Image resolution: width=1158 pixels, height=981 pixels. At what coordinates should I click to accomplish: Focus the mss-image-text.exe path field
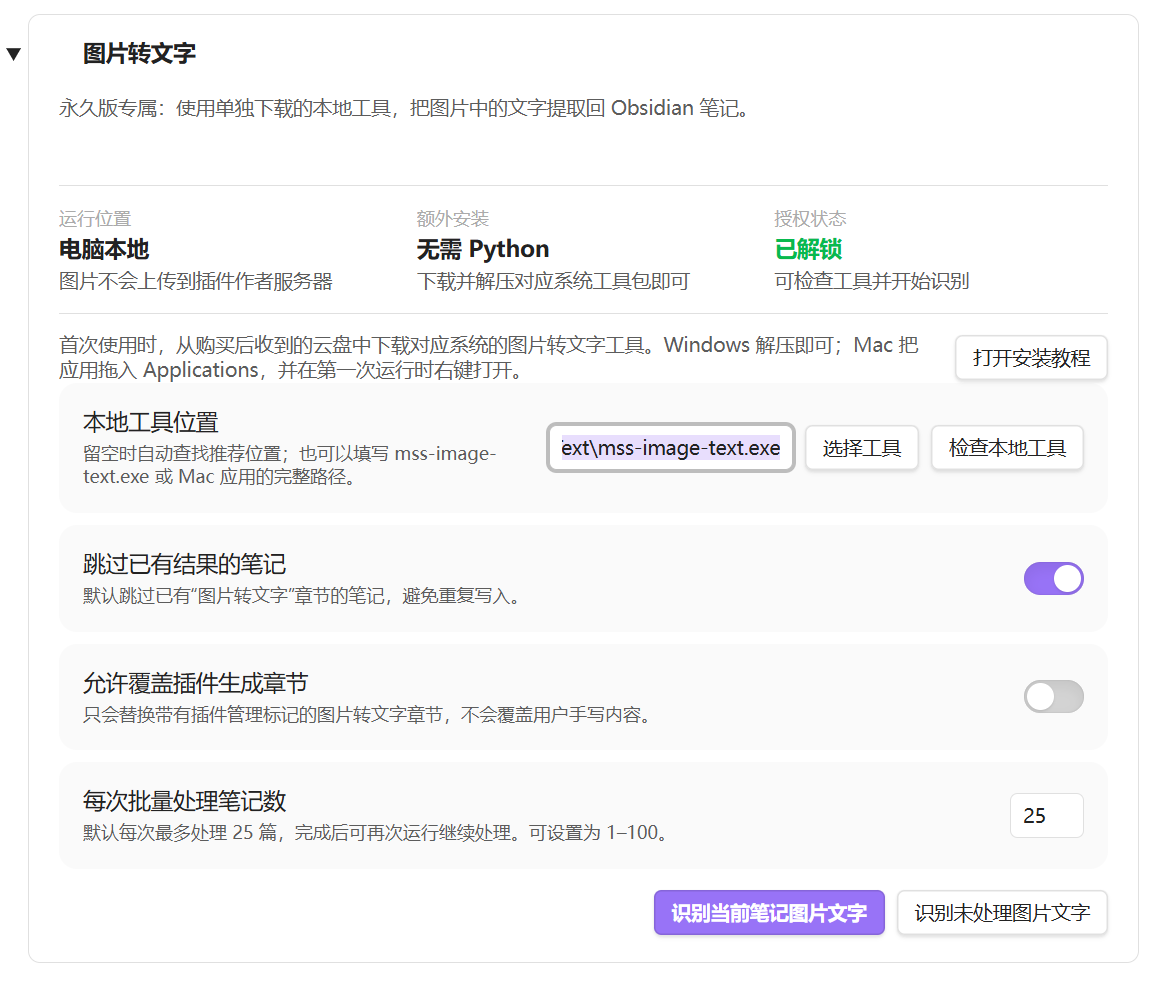(x=671, y=448)
